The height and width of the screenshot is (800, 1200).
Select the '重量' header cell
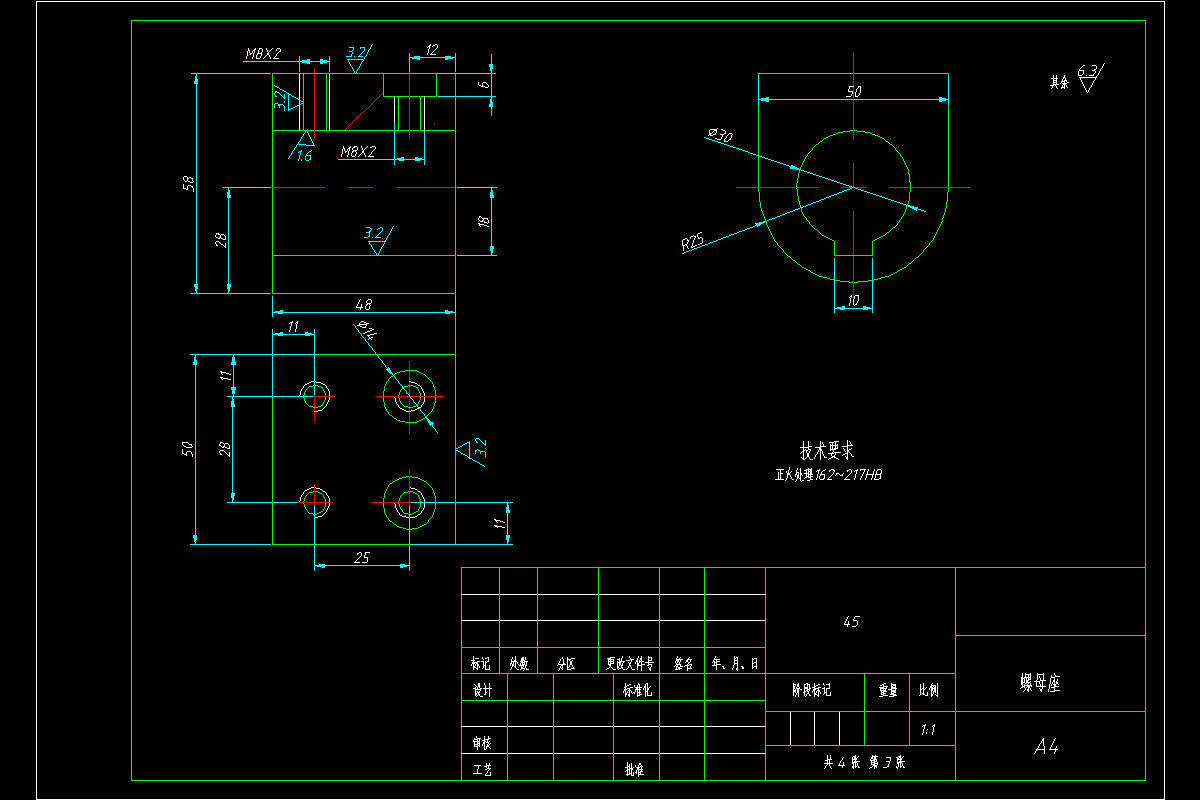point(887,690)
